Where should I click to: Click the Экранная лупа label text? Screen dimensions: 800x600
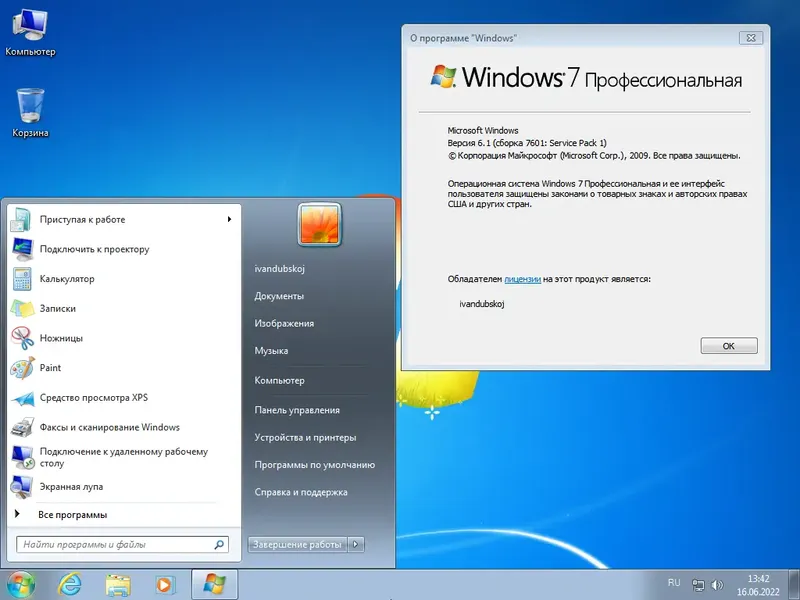pyautogui.click(x=71, y=487)
